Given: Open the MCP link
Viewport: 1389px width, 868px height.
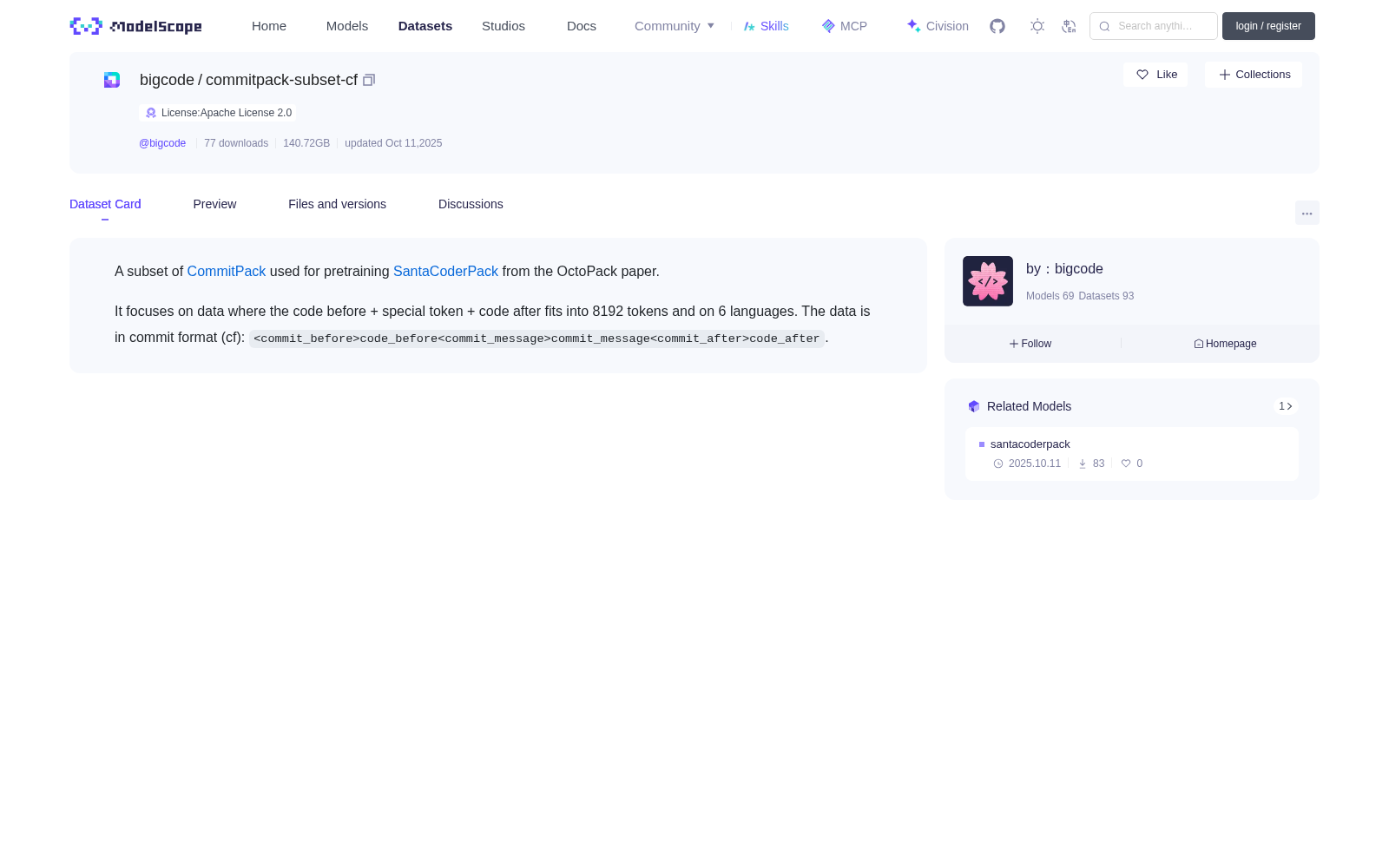Looking at the screenshot, I should [x=845, y=26].
